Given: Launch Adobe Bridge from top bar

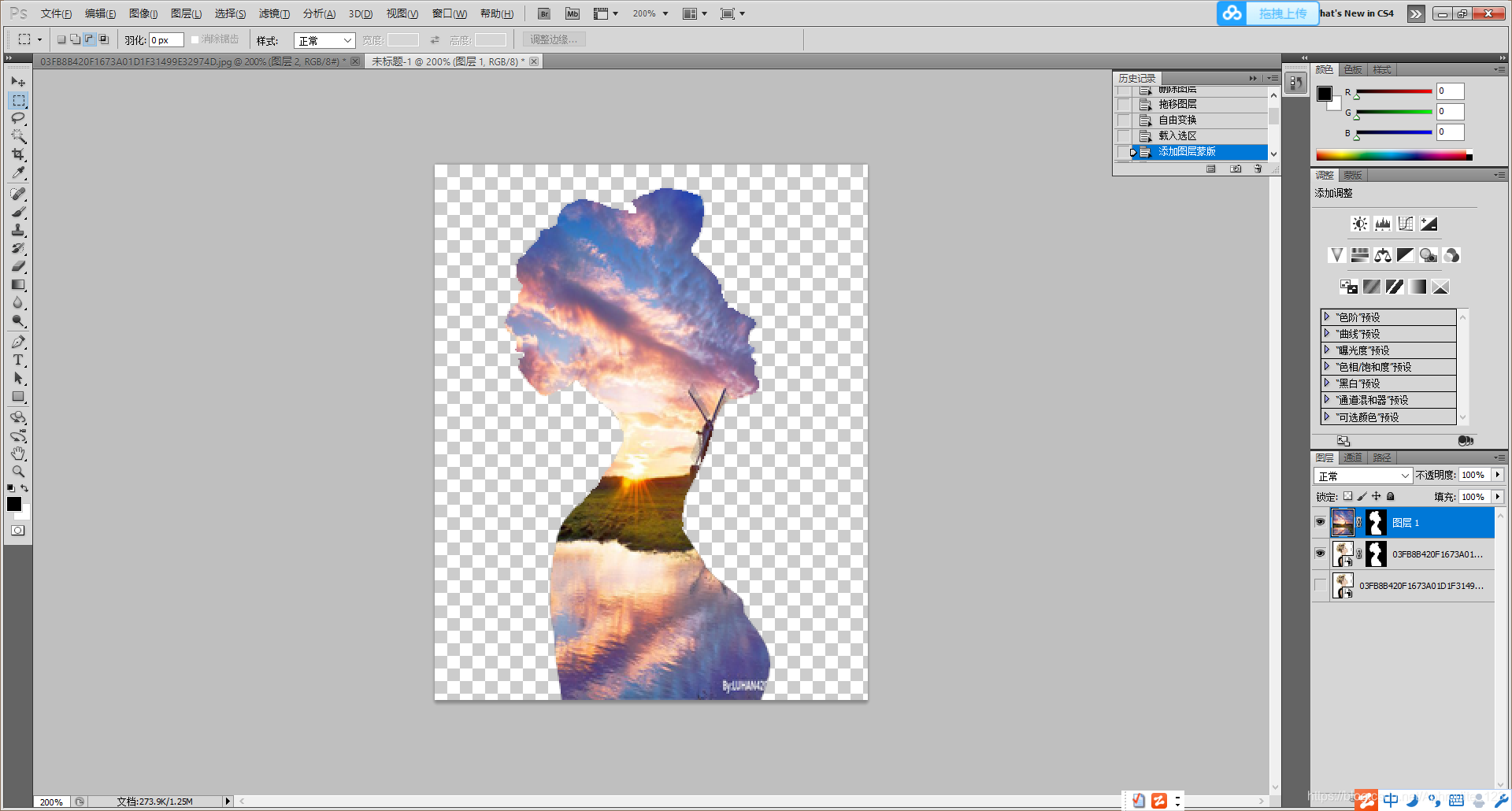Looking at the screenshot, I should [x=543, y=13].
